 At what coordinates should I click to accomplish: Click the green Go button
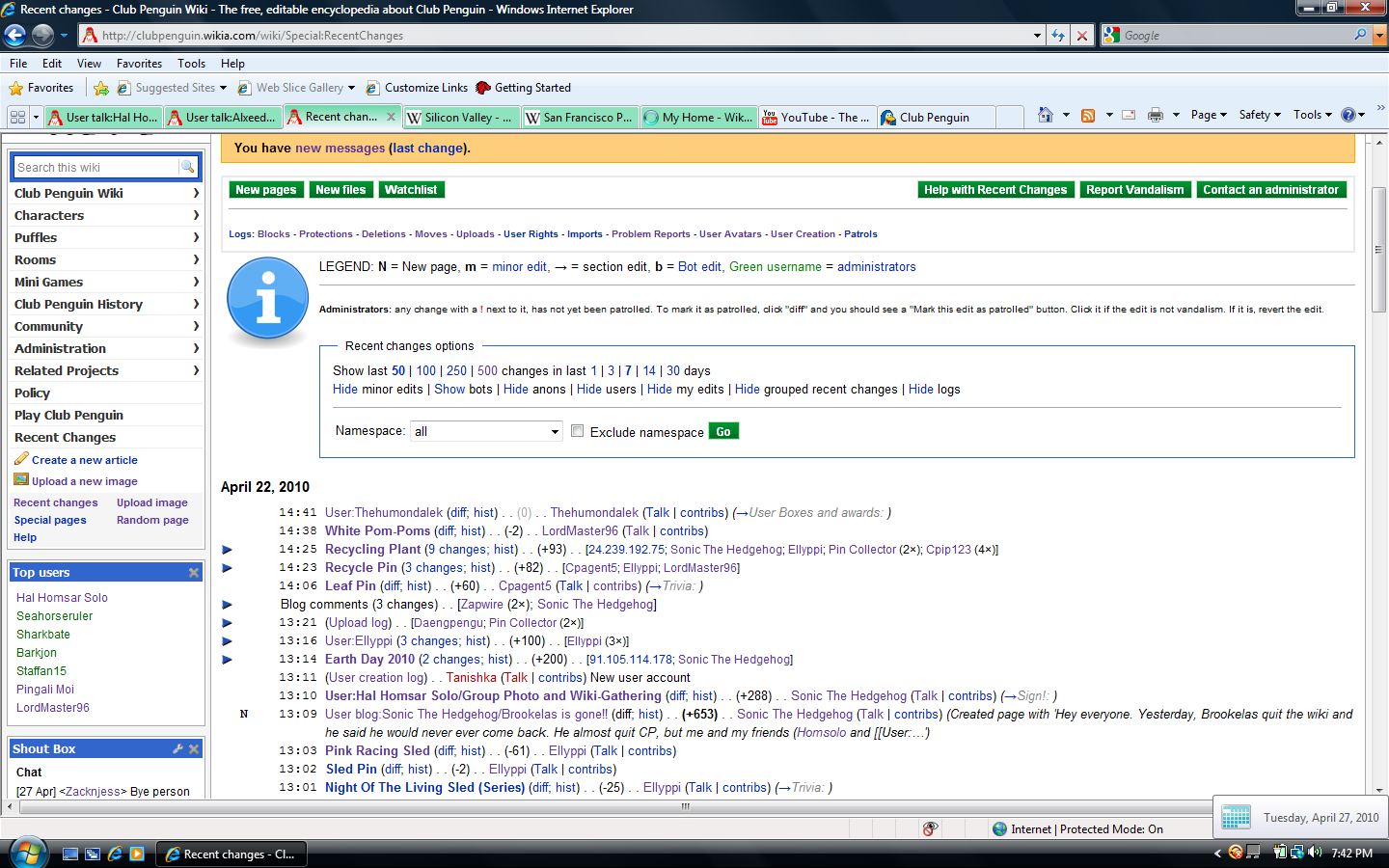[x=723, y=431]
